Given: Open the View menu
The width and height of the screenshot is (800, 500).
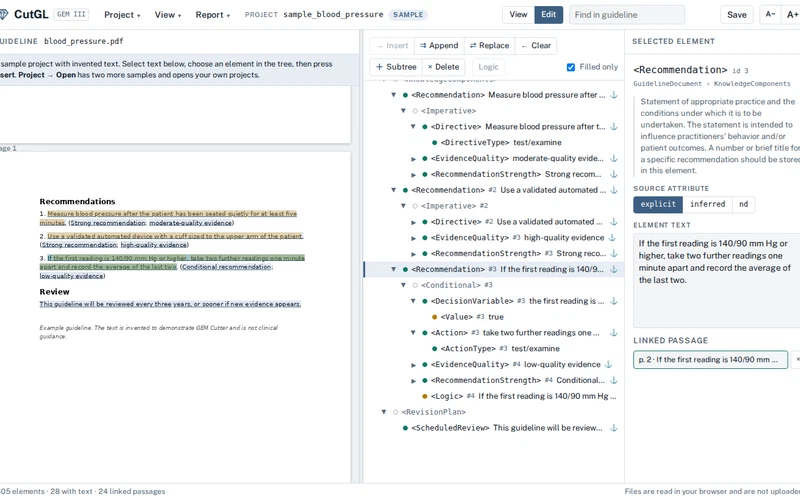Looking at the screenshot, I should pos(168,15).
